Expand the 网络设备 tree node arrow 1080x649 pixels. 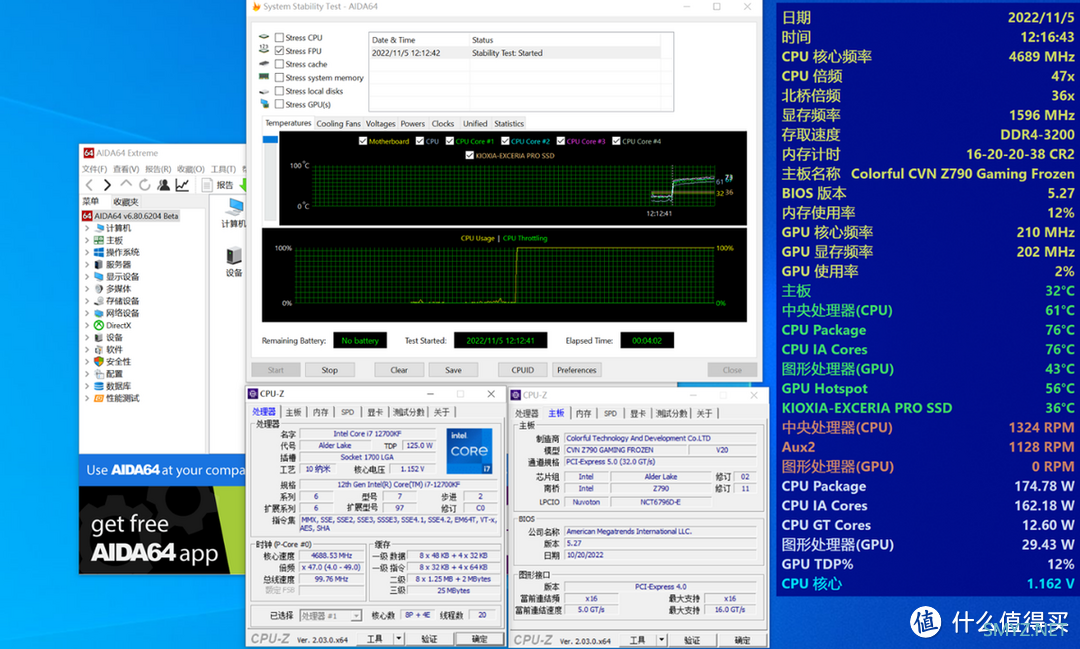tap(87, 313)
